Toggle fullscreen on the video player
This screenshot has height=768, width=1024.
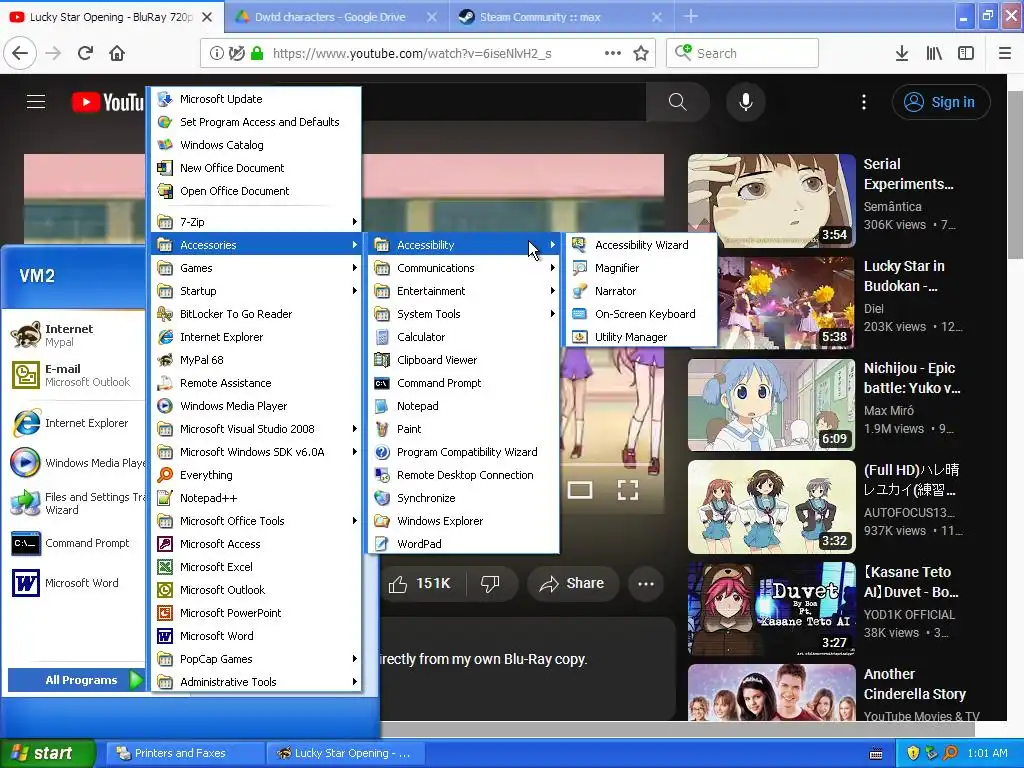[628, 490]
